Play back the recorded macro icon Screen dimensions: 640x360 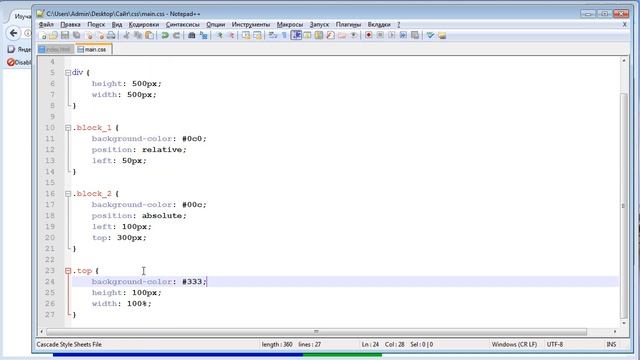click(391, 36)
